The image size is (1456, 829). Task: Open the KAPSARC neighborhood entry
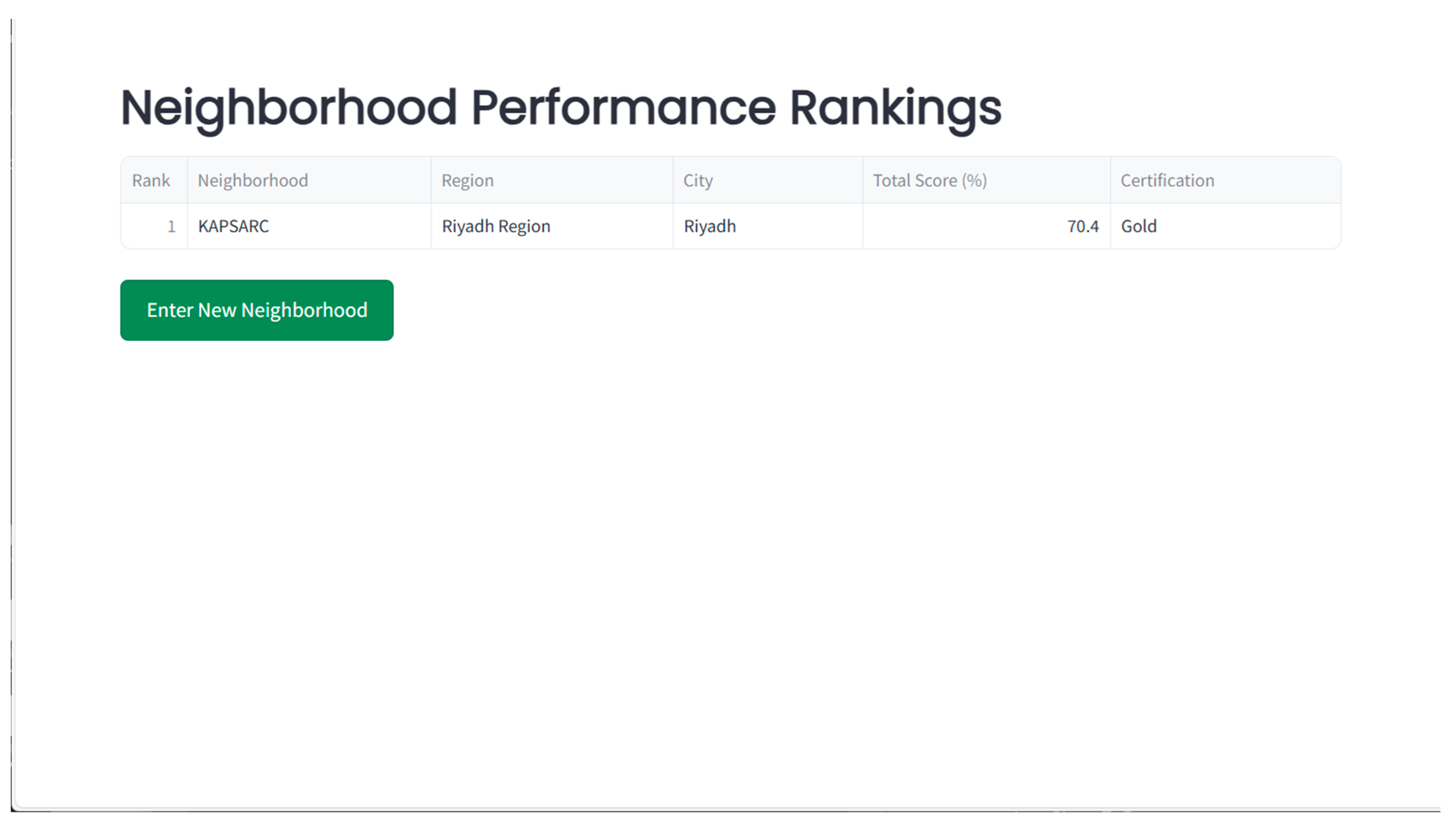(x=233, y=227)
